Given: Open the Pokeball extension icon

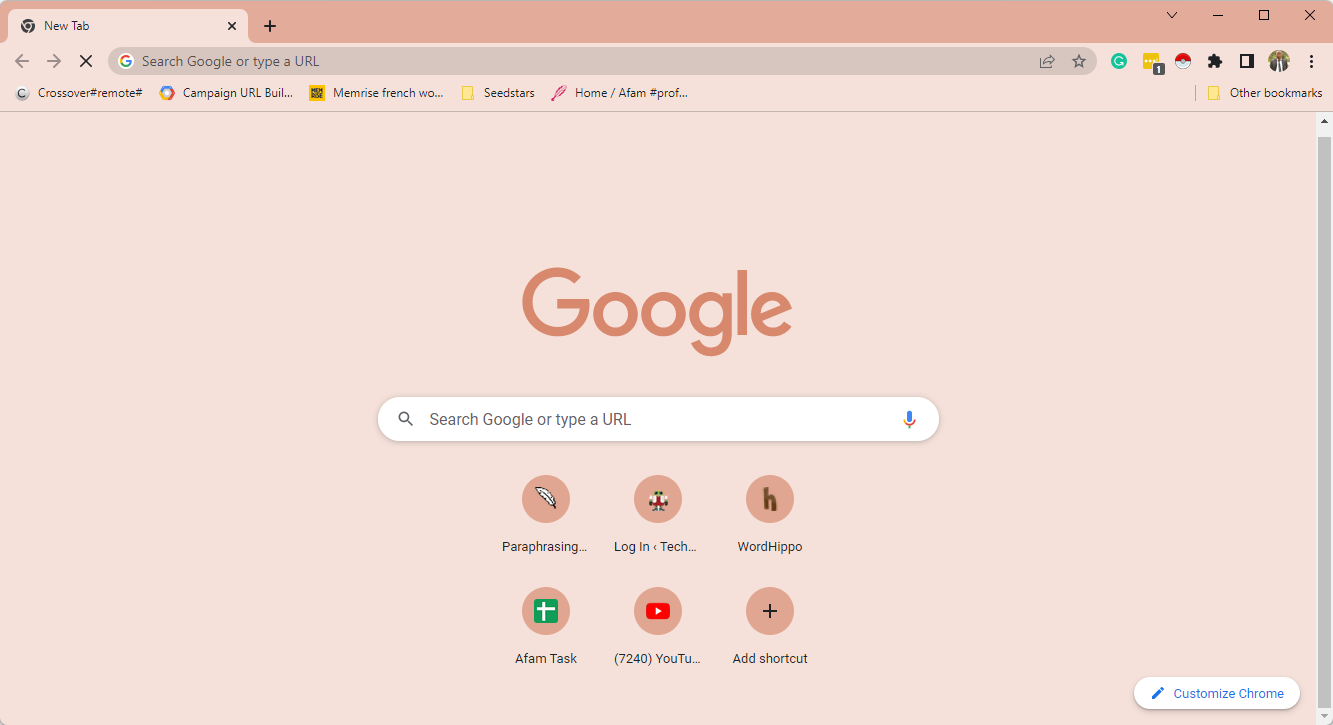Looking at the screenshot, I should click(1183, 61).
